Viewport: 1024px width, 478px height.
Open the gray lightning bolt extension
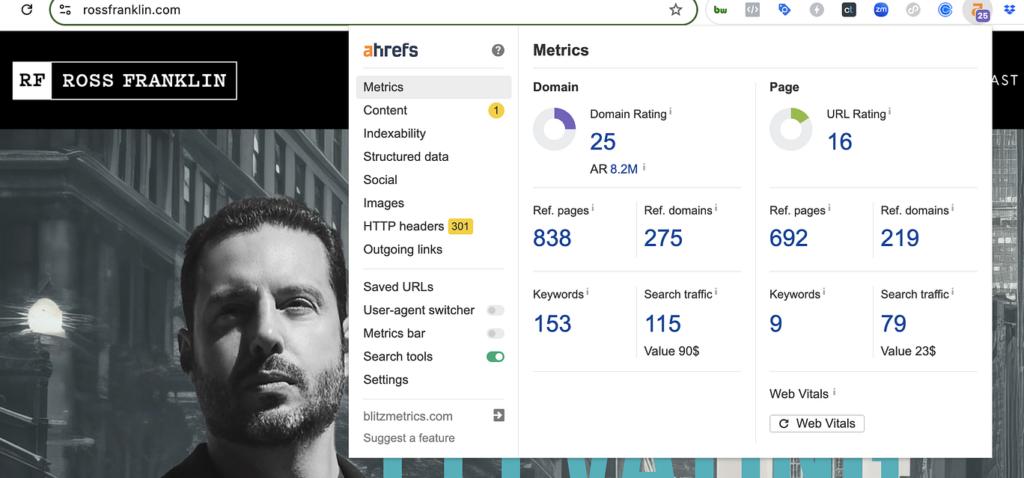coord(817,10)
